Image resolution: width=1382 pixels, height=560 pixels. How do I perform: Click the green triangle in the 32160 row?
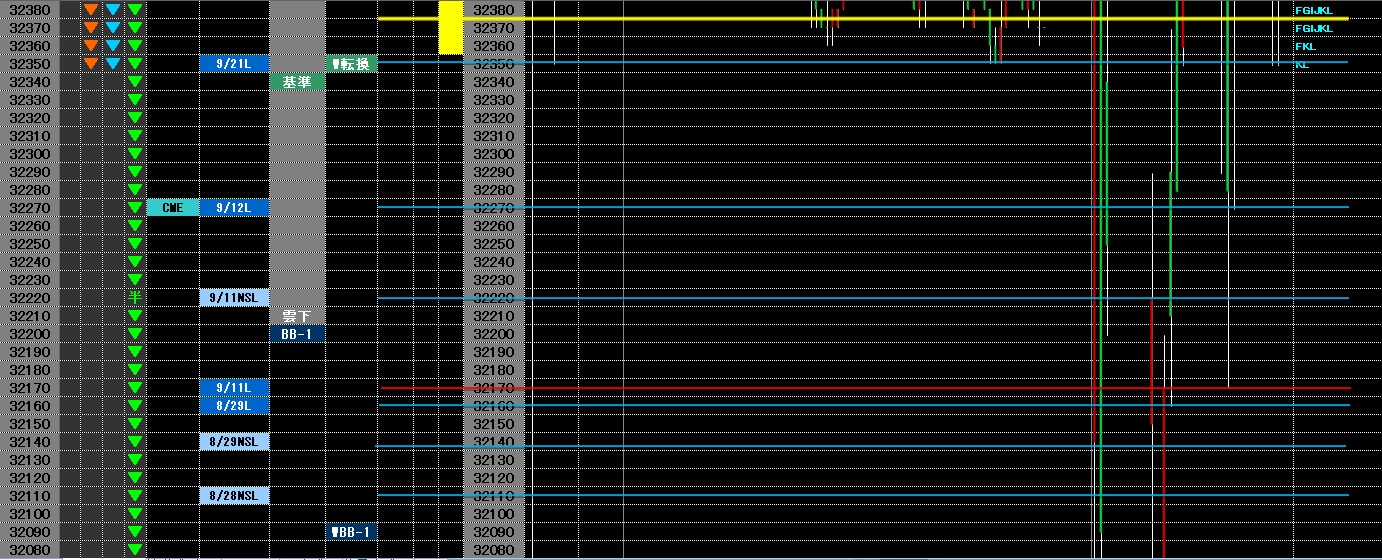click(135, 406)
